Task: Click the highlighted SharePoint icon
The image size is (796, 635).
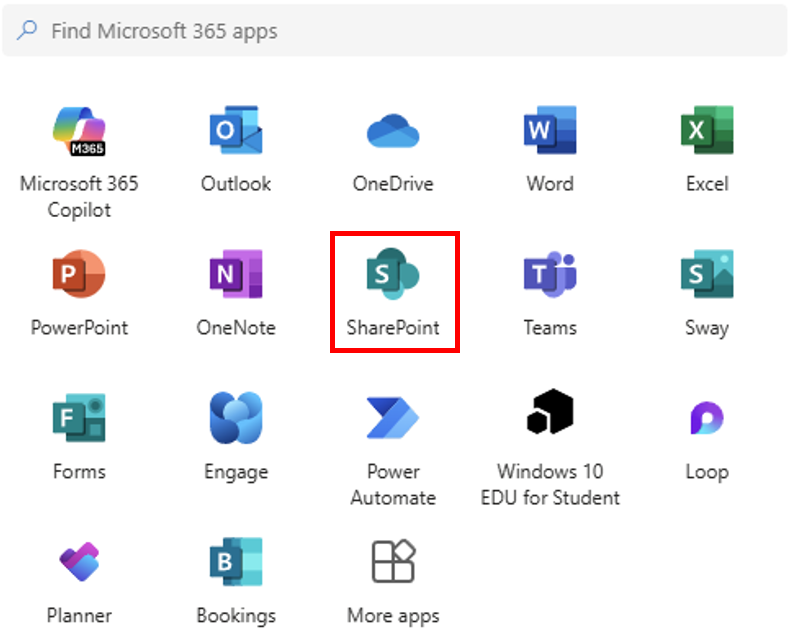Action: (393, 275)
